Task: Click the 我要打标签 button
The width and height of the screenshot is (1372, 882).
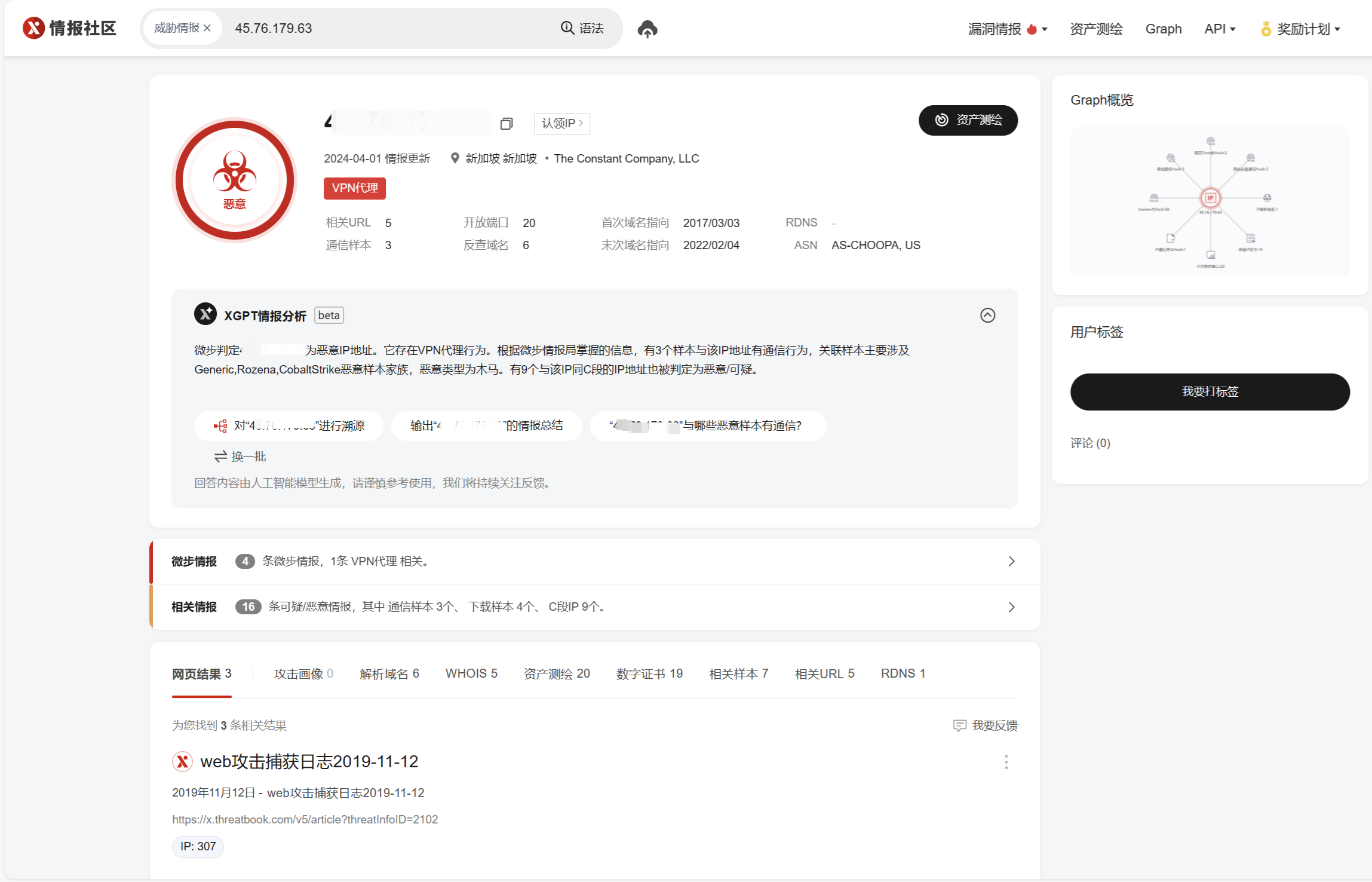Action: (x=1209, y=391)
